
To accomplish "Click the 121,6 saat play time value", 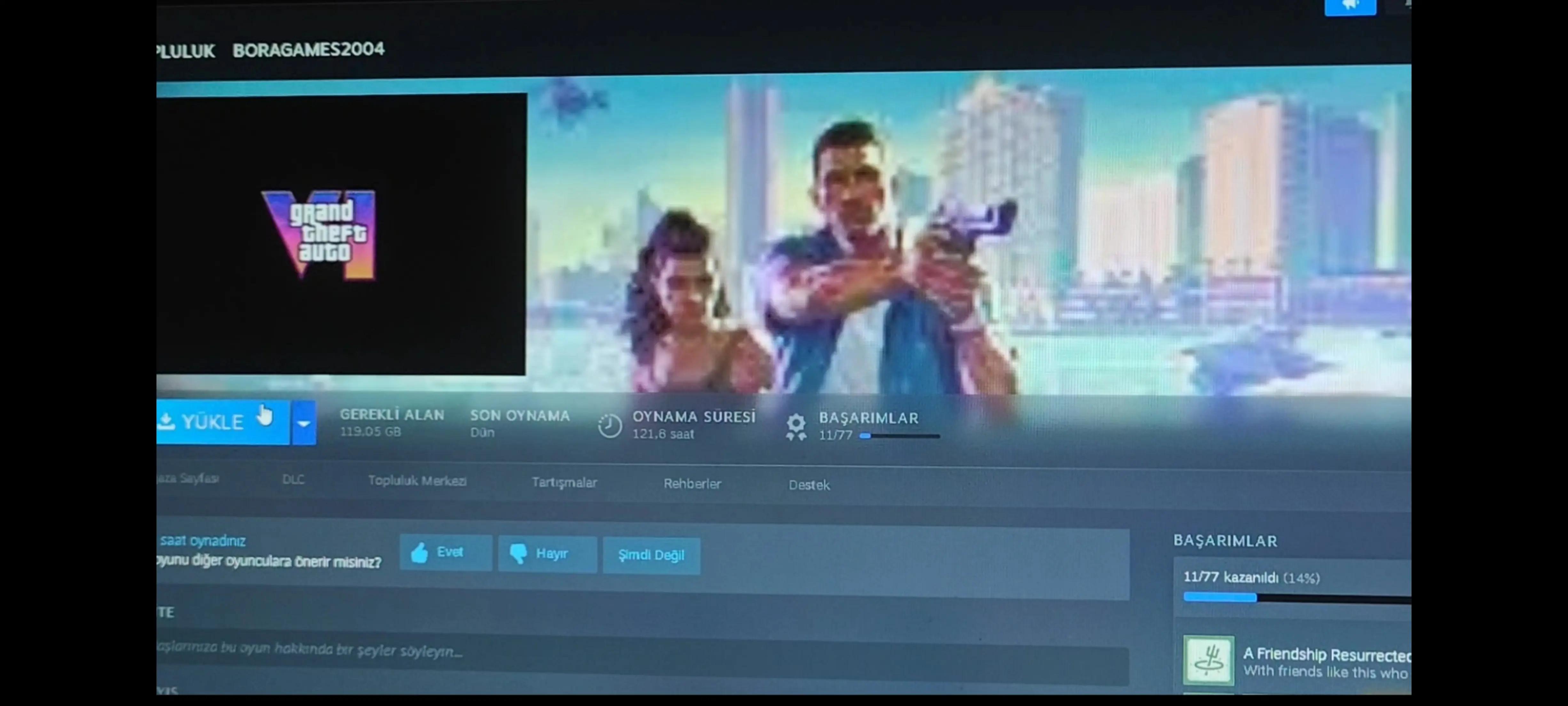I will point(663,434).
